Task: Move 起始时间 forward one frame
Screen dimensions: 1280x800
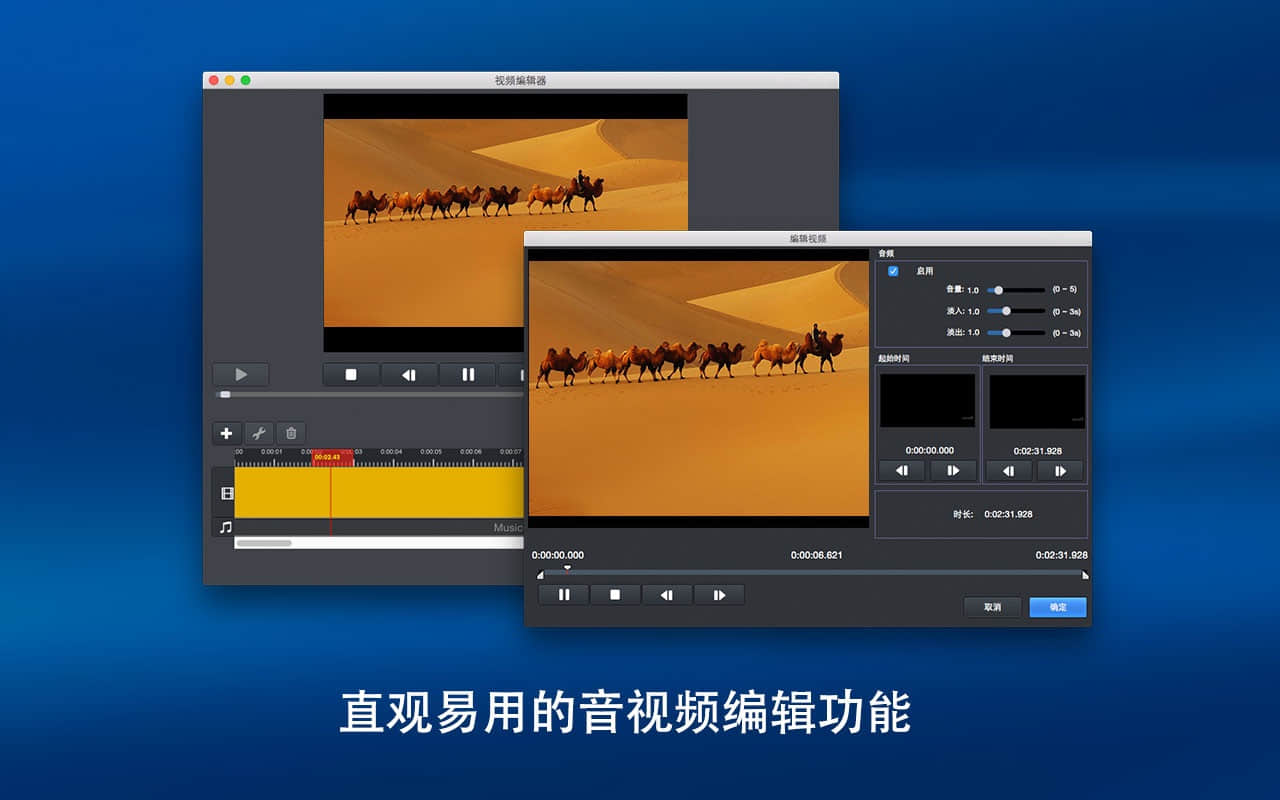Action: pyautogui.click(x=953, y=471)
